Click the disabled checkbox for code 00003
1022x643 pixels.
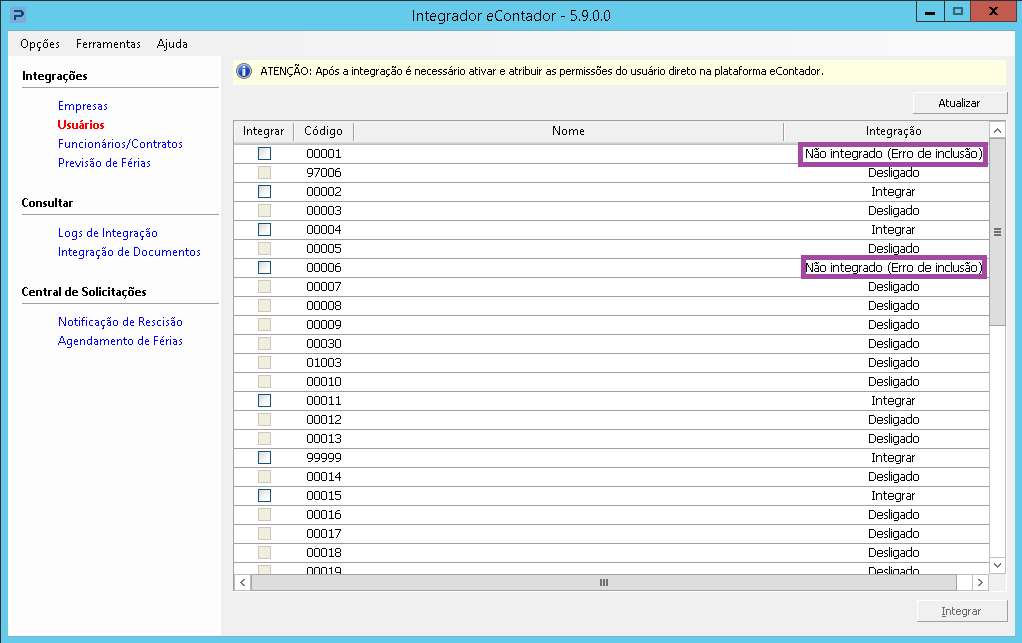tap(265, 210)
